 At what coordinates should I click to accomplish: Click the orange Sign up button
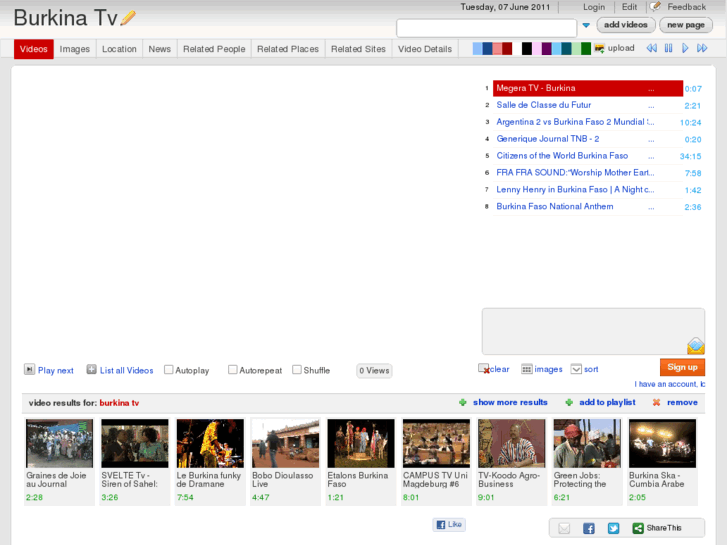[682, 367]
